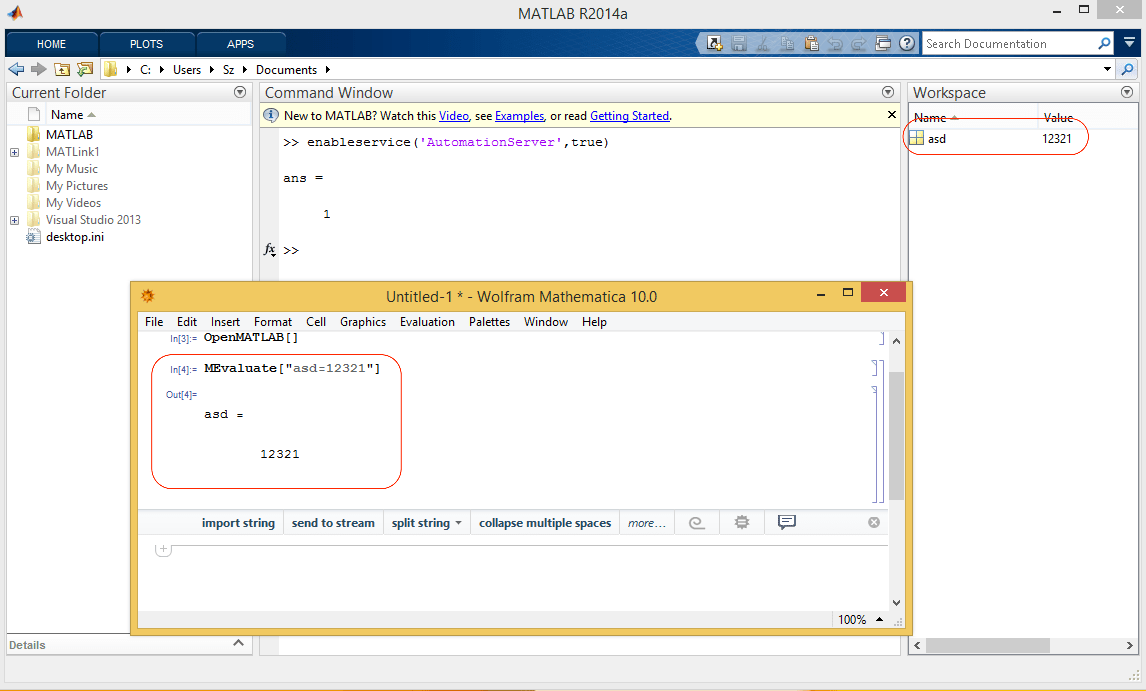Image resolution: width=1146 pixels, height=691 pixels.
Task: Click the magnifier in Search Documentation box
Action: click(x=1104, y=44)
